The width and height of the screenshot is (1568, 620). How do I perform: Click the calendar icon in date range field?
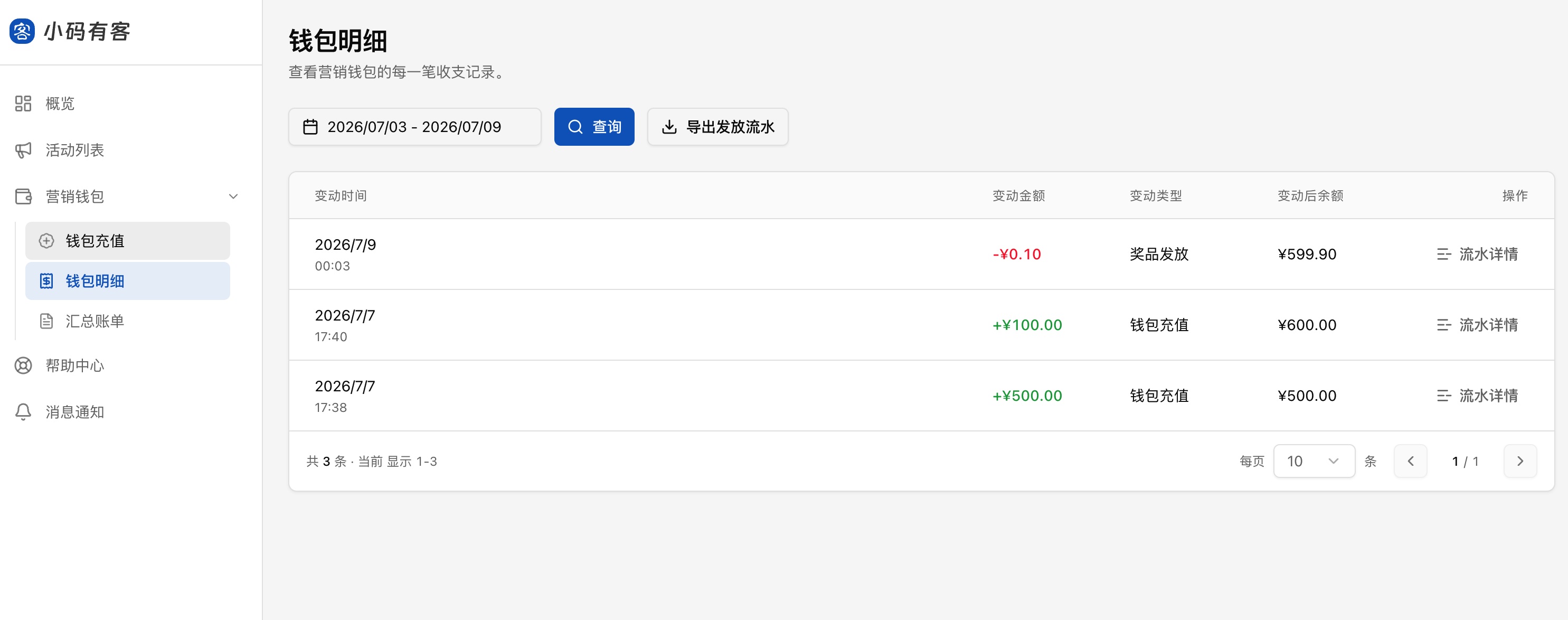tap(310, 127)
